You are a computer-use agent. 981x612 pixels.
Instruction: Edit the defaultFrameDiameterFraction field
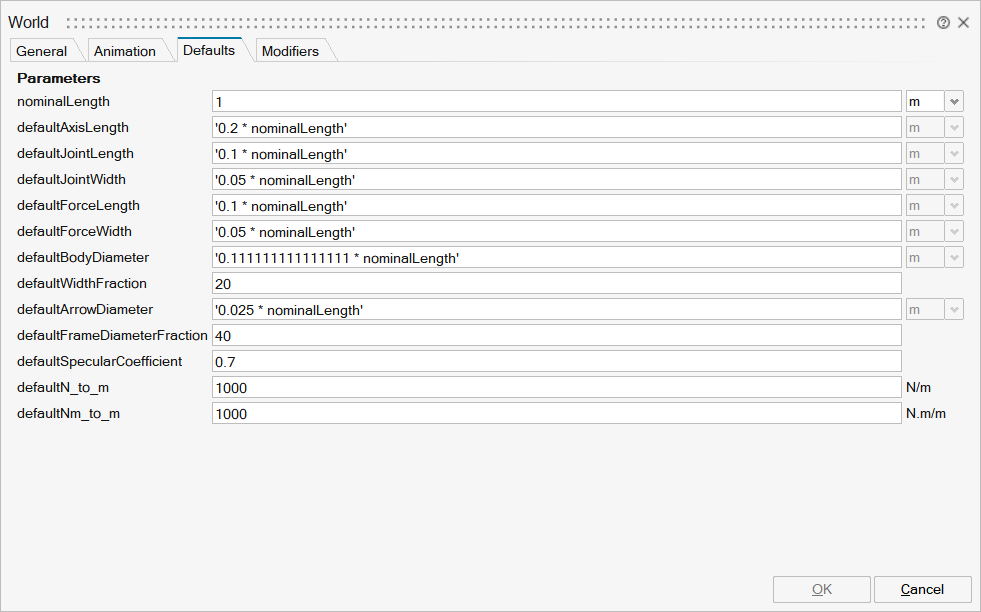click(557, 336)
